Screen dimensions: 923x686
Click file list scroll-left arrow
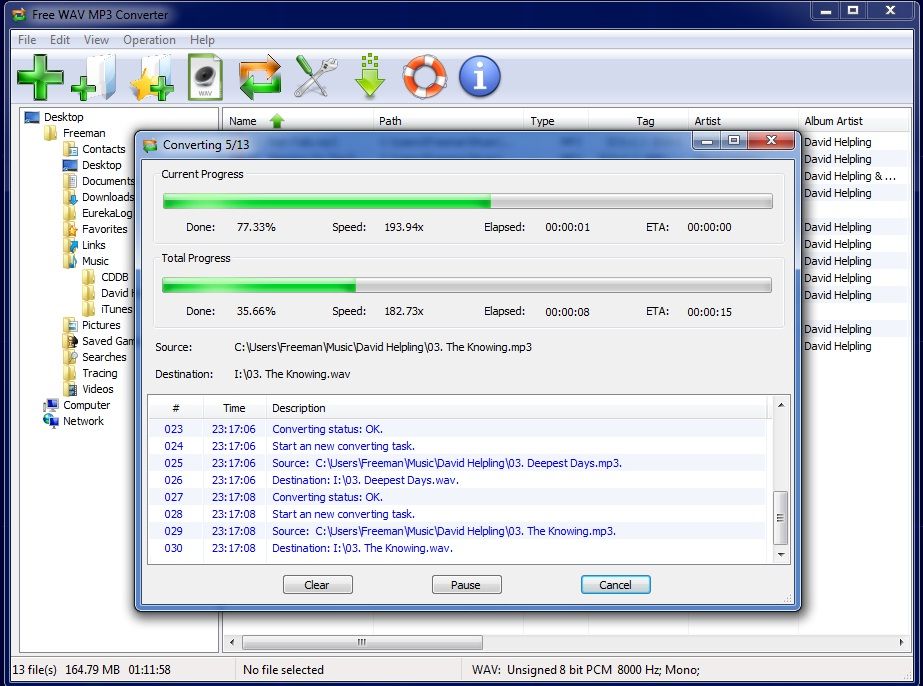point(232,642)
